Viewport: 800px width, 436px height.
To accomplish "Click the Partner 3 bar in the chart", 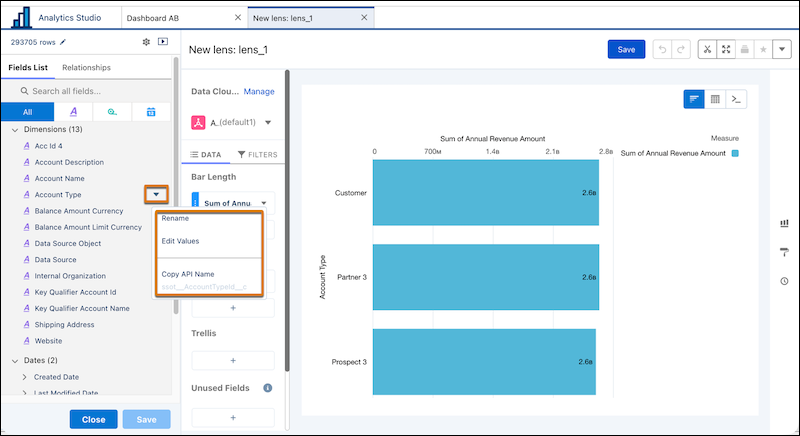I will click(486, 277).
